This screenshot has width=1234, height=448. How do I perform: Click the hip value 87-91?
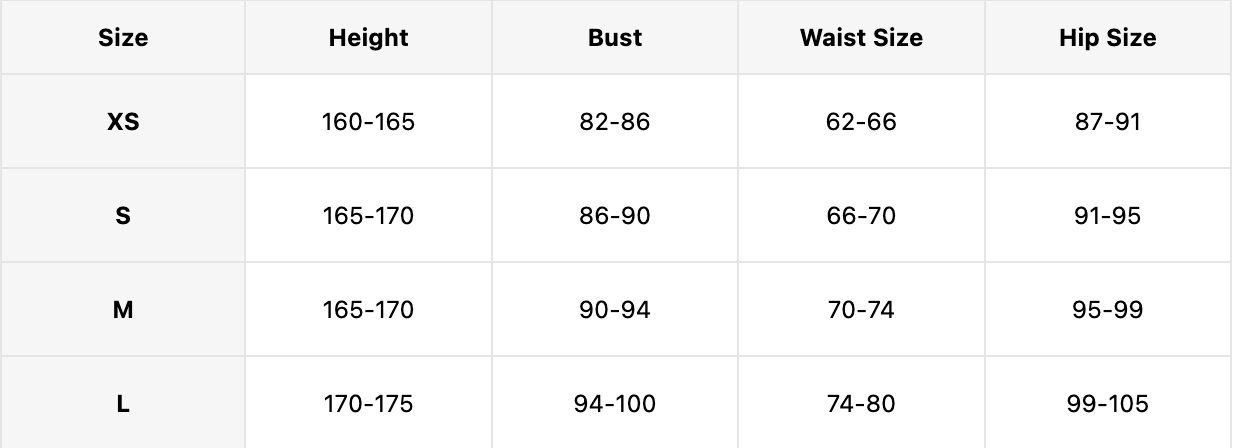[1107, 122]
